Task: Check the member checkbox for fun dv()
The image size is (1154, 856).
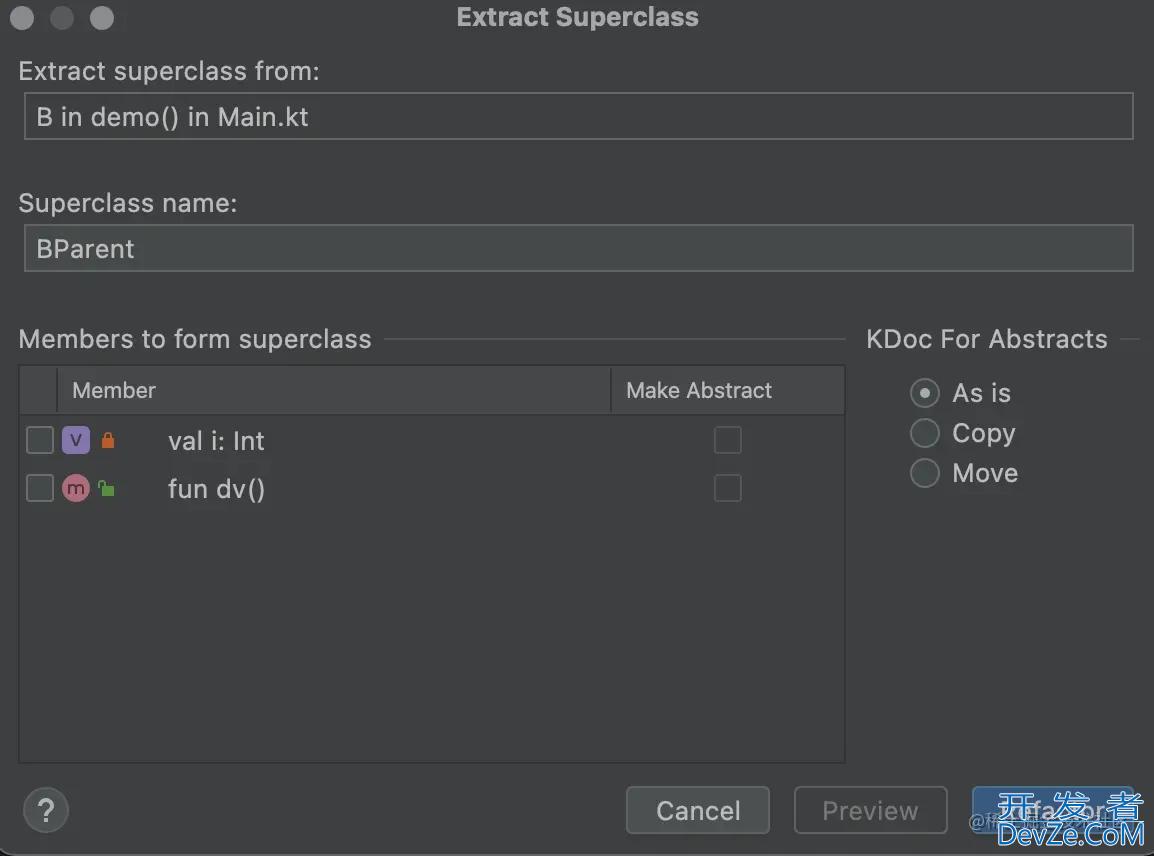Action: tap(40, 488)
